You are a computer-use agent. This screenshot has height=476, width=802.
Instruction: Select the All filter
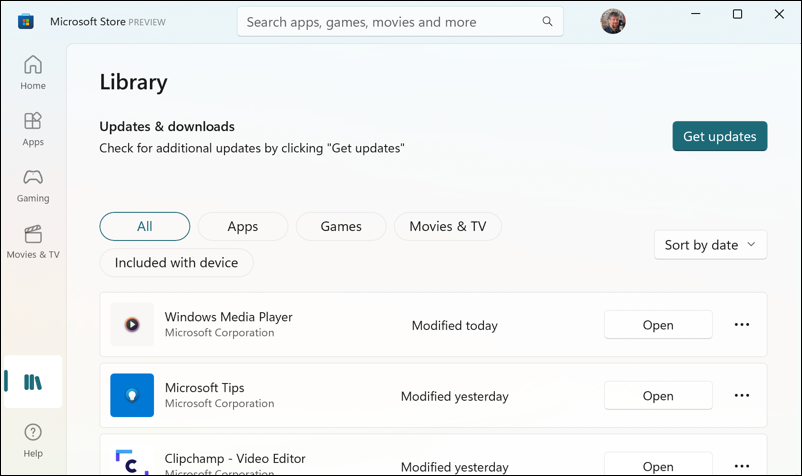145,226
